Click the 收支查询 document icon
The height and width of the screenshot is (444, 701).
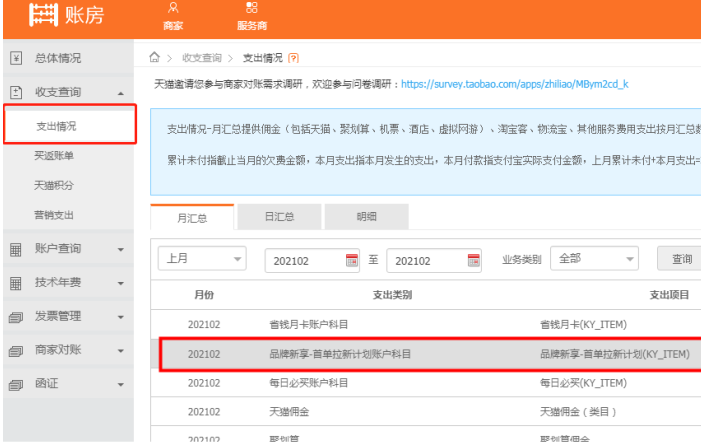[x=16, y=92]
